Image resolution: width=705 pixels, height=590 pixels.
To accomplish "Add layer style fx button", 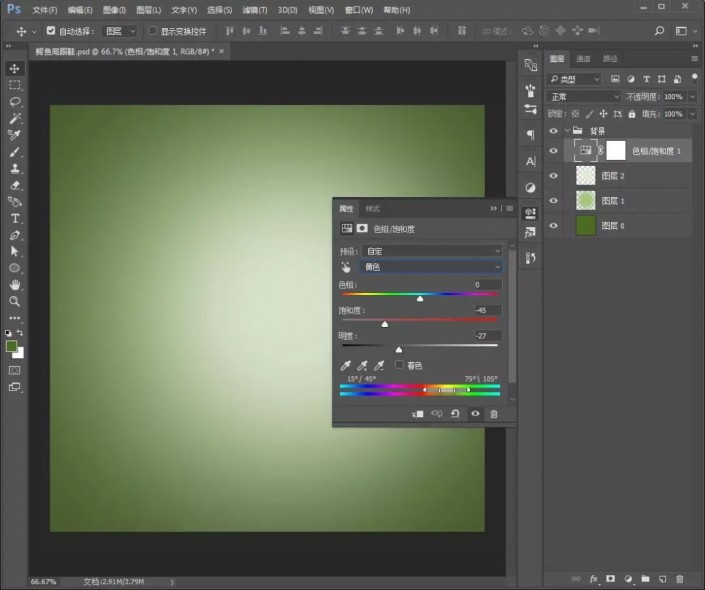I will 593,579.
